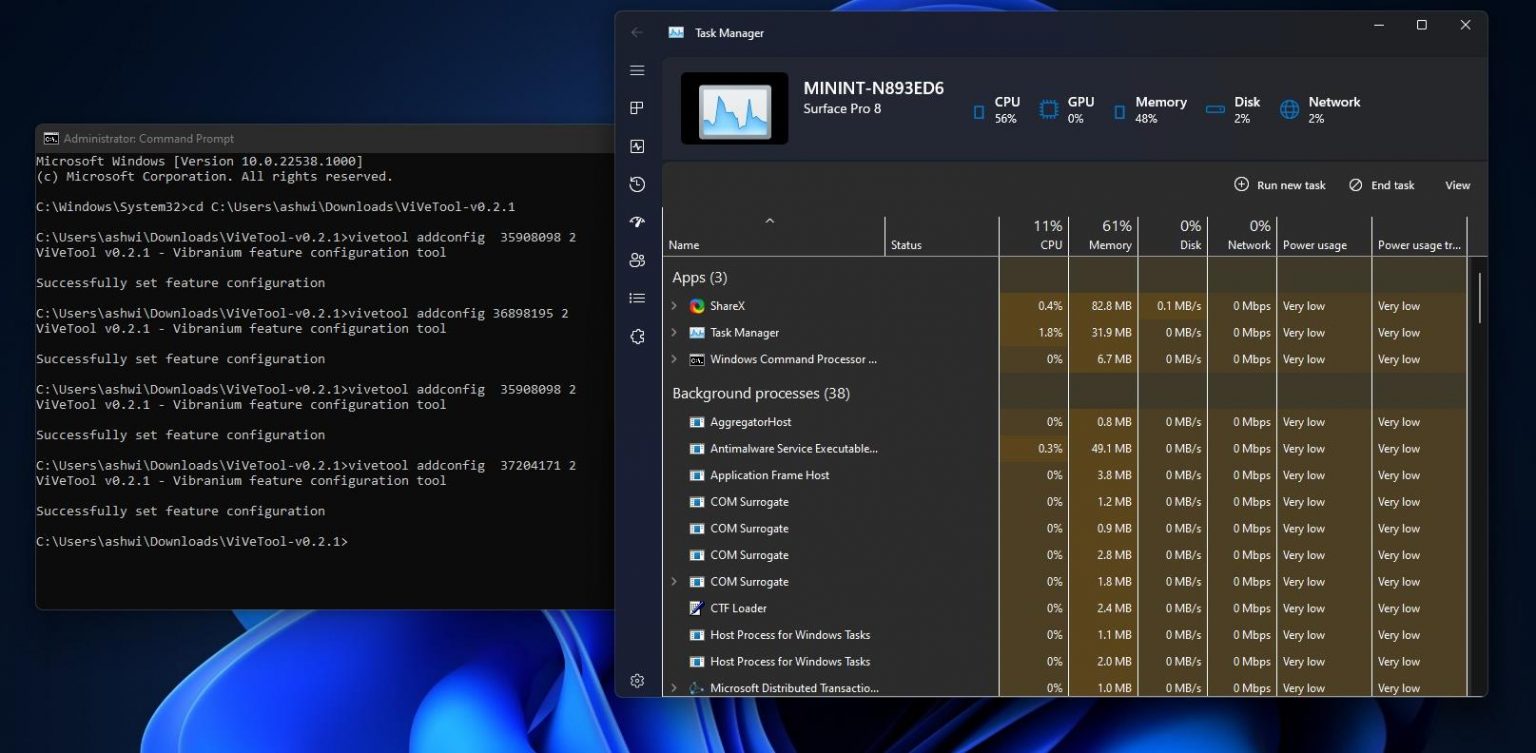The width and height of the screenshot is (1536, 753).
Task: Click the GPU summary icon
Action: [1047, 108]
